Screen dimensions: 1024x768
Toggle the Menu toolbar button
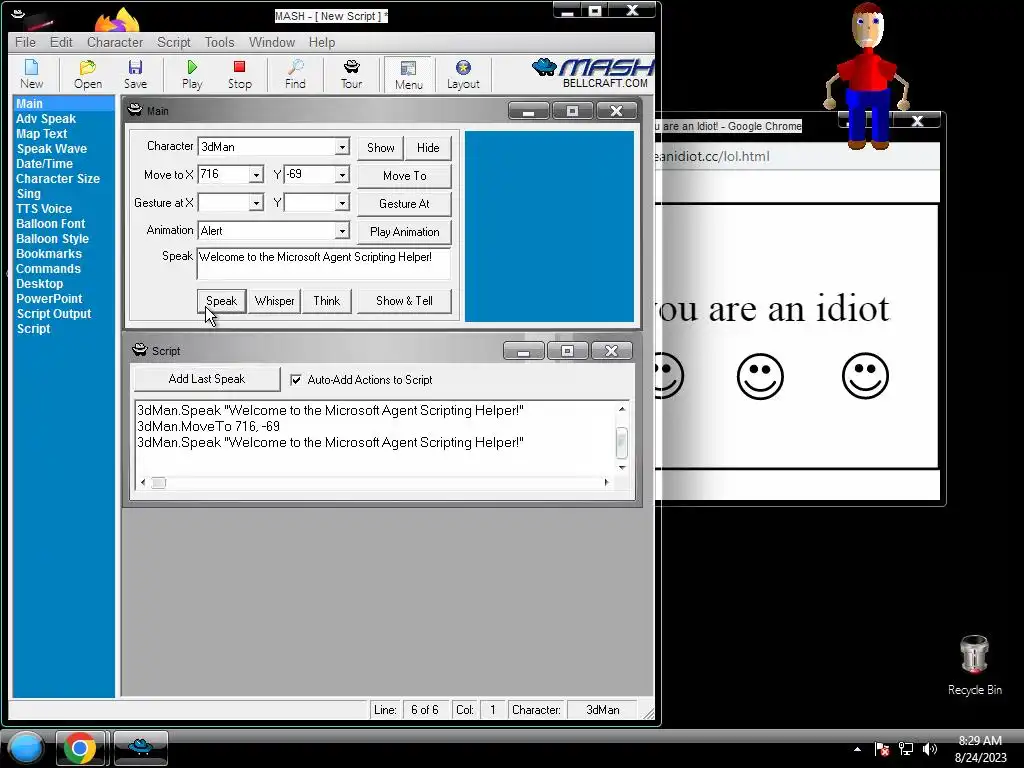pos(409,74)
